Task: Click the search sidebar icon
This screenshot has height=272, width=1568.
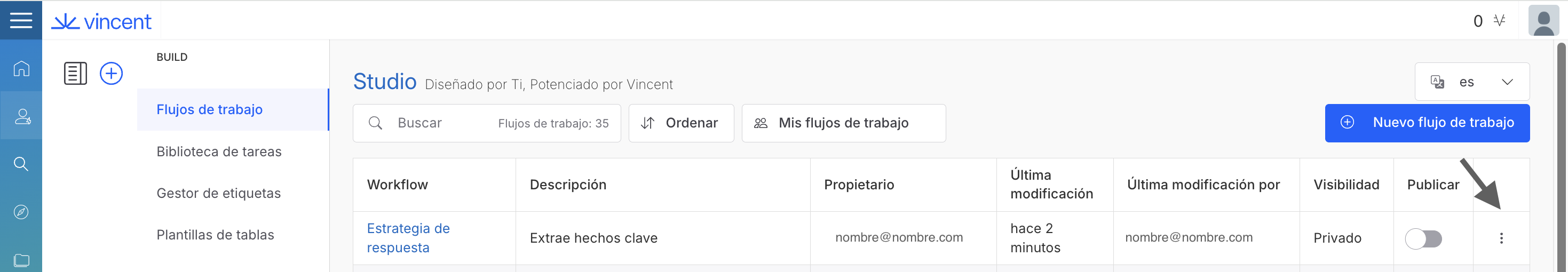Action: [21, 164]
